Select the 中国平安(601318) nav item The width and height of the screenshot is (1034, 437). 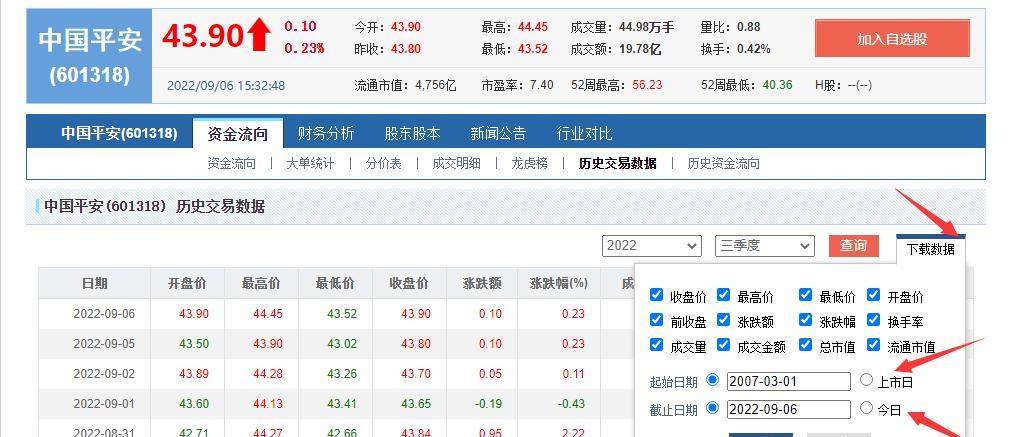pos(119,133)
